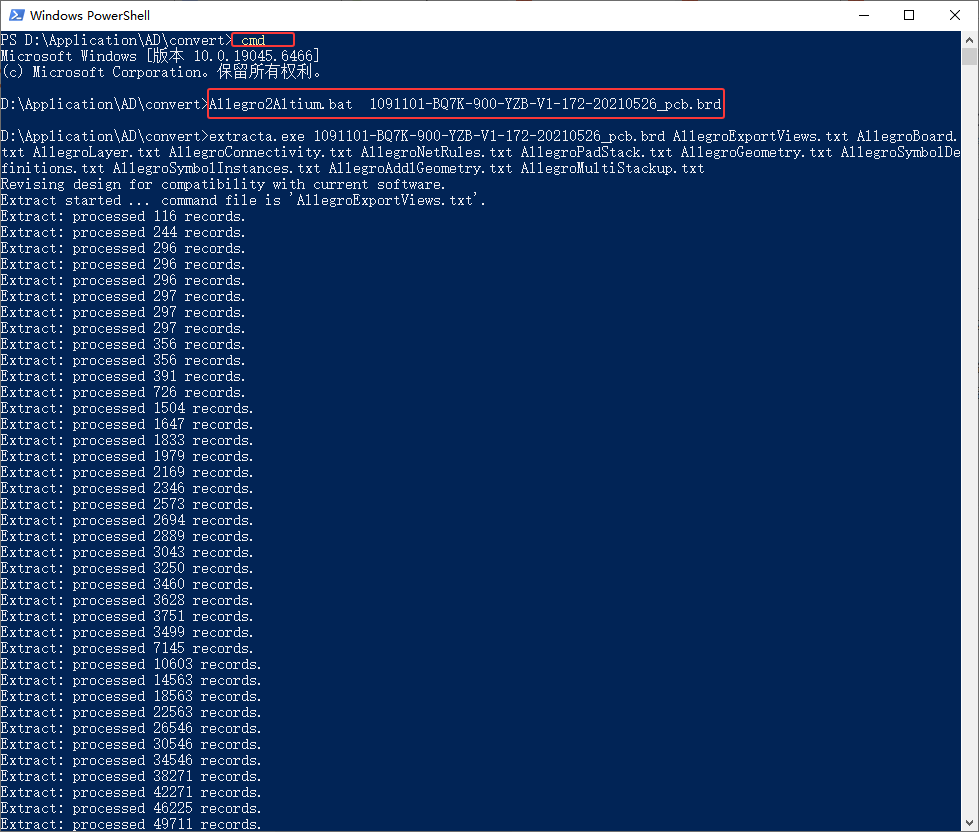Click the 'processed 391 records' line

pos(123,376)
